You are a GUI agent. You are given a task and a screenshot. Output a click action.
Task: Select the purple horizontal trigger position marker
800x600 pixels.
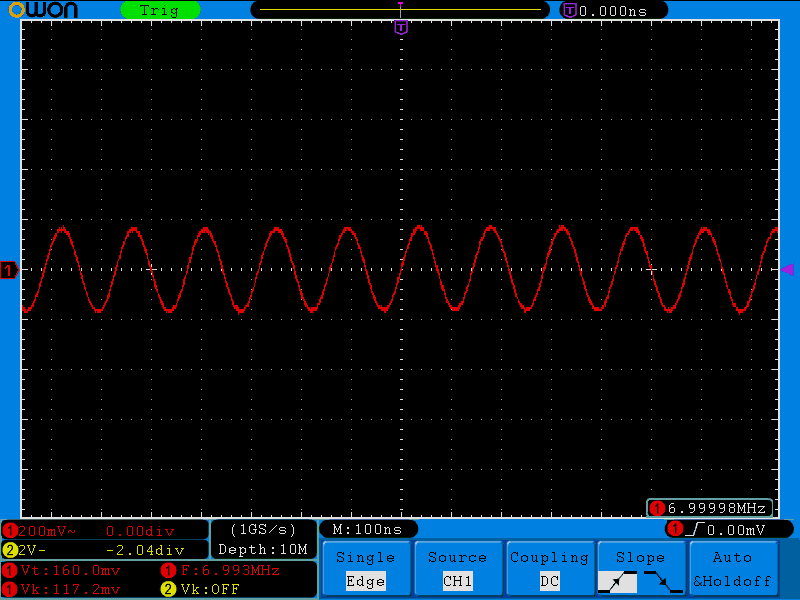tap(401, 27)
